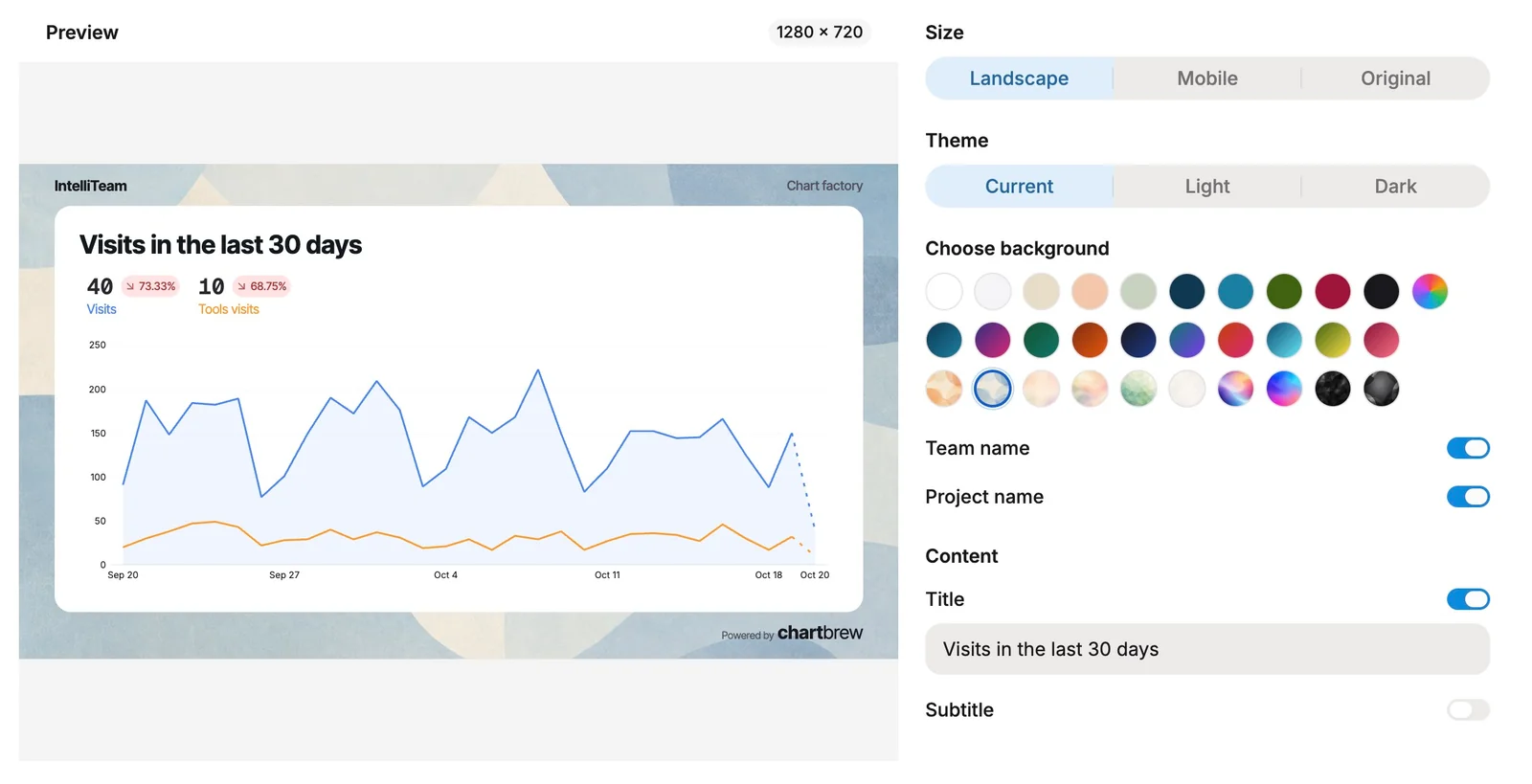1532x784 pixels.
Task: Choose the green textured pattern swatch
Action: tap(1138, 389)
